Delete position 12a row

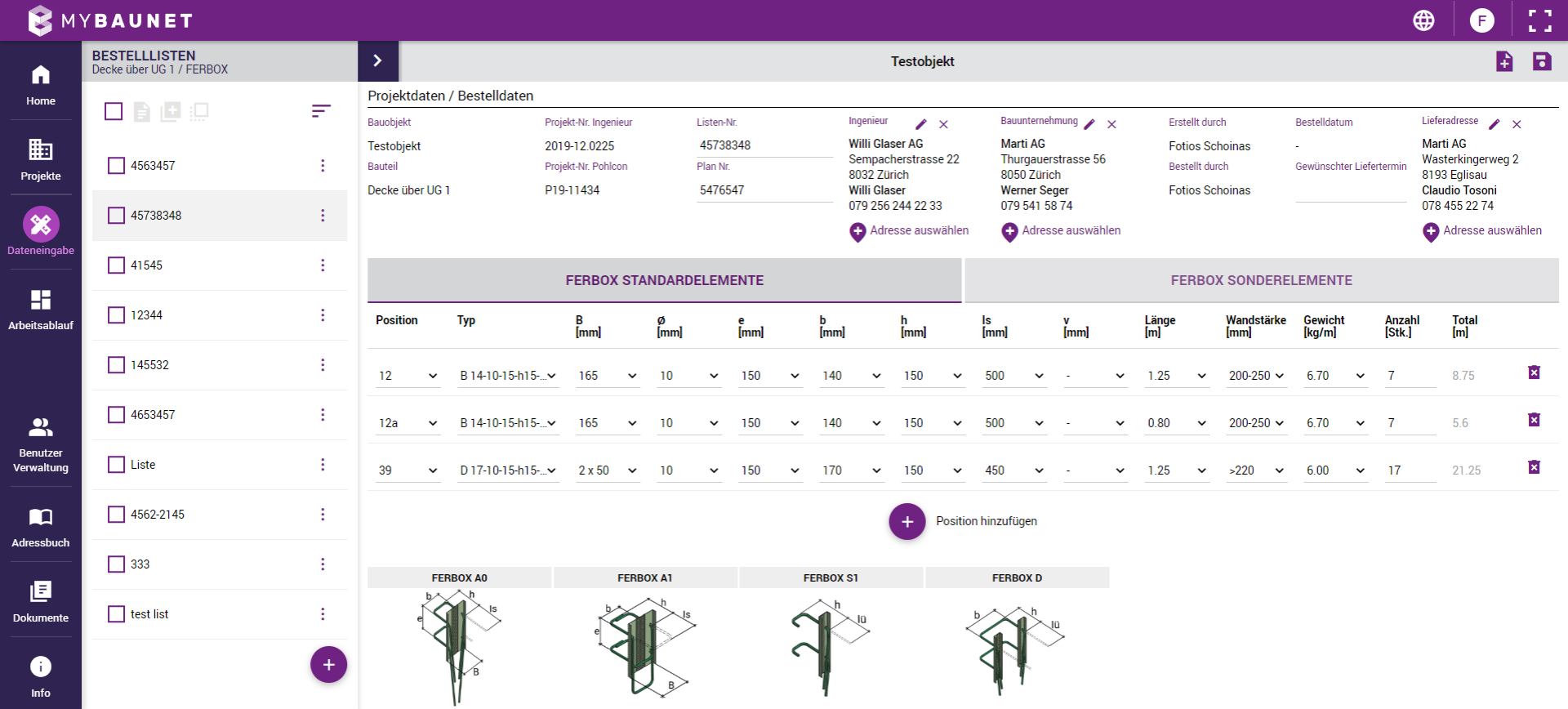click(x=1534, y=420)
